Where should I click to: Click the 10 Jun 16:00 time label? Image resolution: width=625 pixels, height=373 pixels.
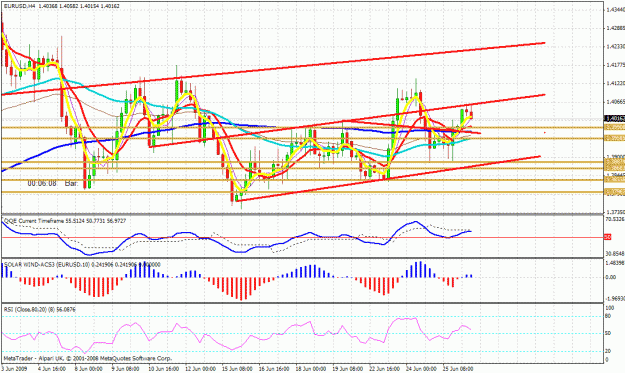coord(163,369)
